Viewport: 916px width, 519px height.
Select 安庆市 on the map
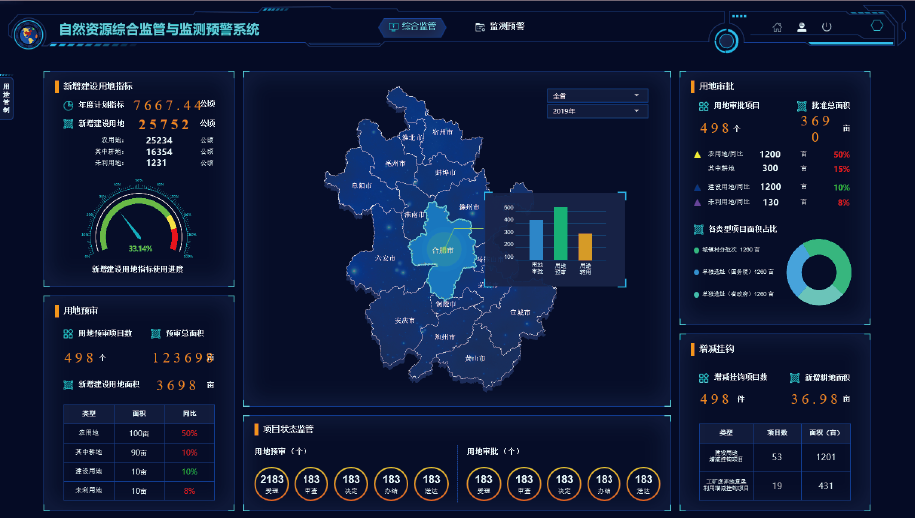pyautogui.click(x=404, y=320)
